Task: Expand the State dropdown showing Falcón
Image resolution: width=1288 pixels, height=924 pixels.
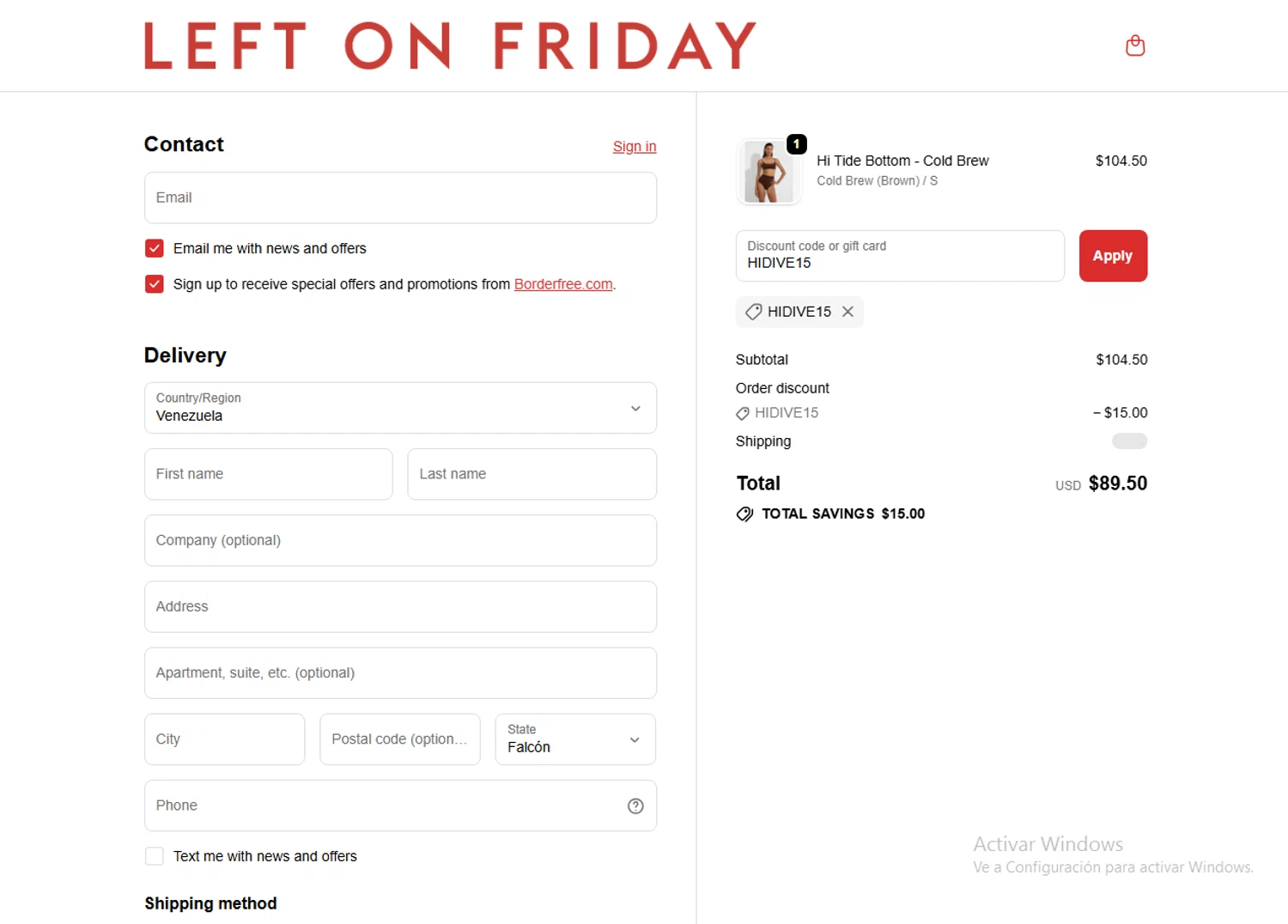Action: 575,739
